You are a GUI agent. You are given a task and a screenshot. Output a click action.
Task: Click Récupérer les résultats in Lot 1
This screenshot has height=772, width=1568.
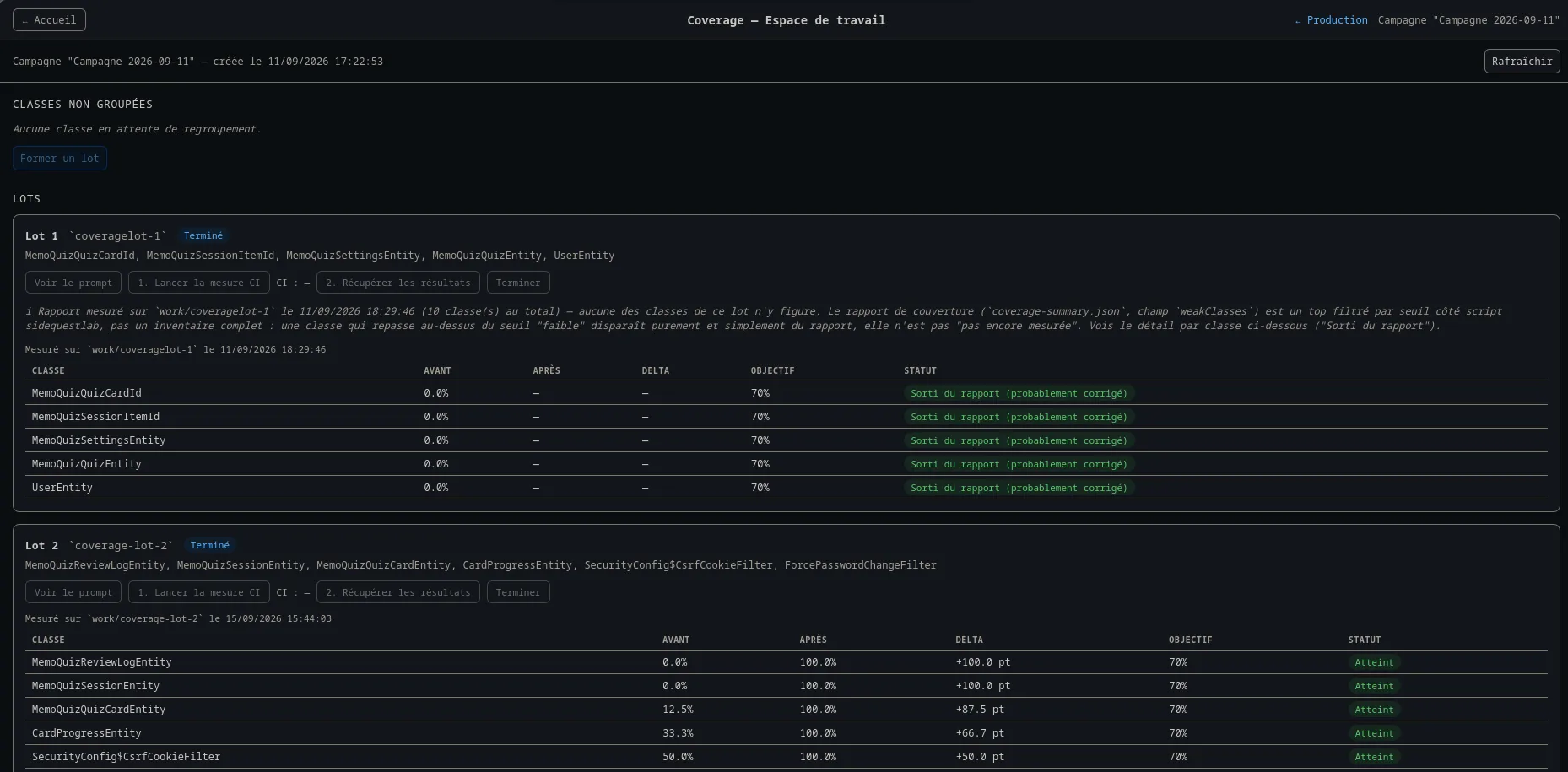point(398,283)
